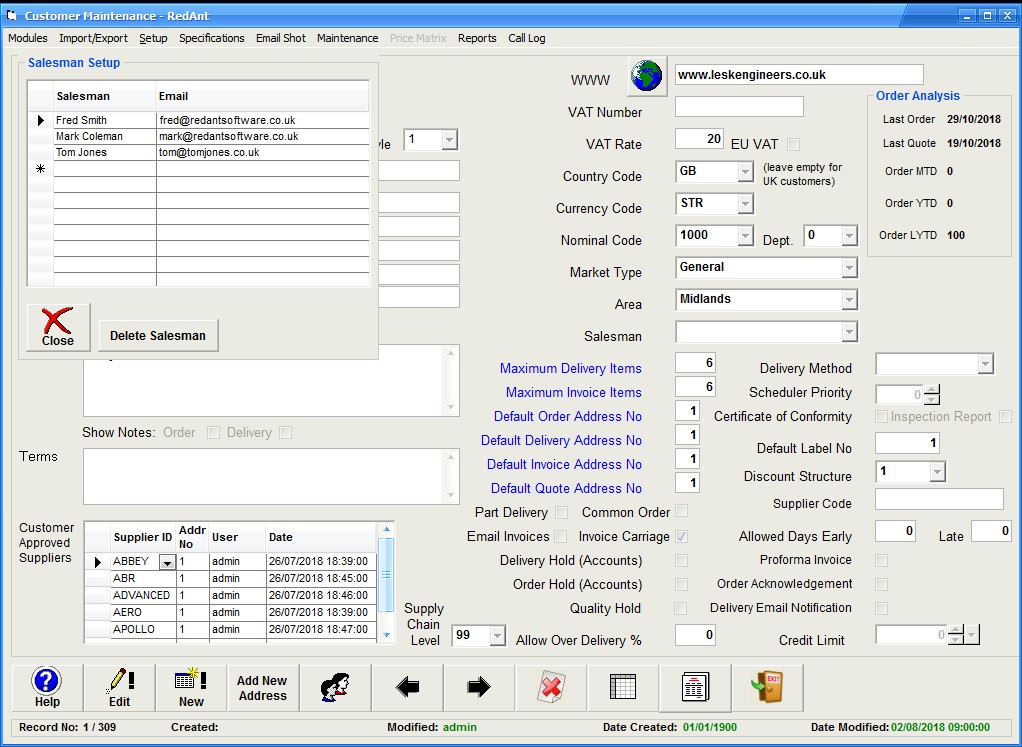Toggle the Invoice Carriage checkbox

[681, 537]
